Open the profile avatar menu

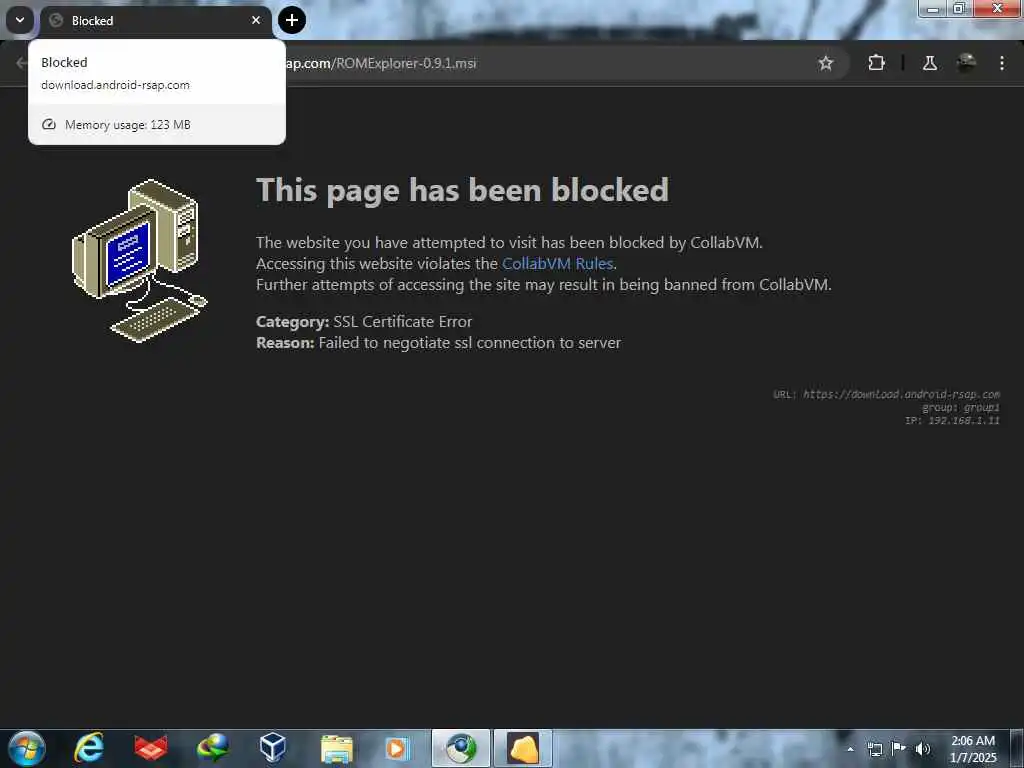tap(967, 63)
